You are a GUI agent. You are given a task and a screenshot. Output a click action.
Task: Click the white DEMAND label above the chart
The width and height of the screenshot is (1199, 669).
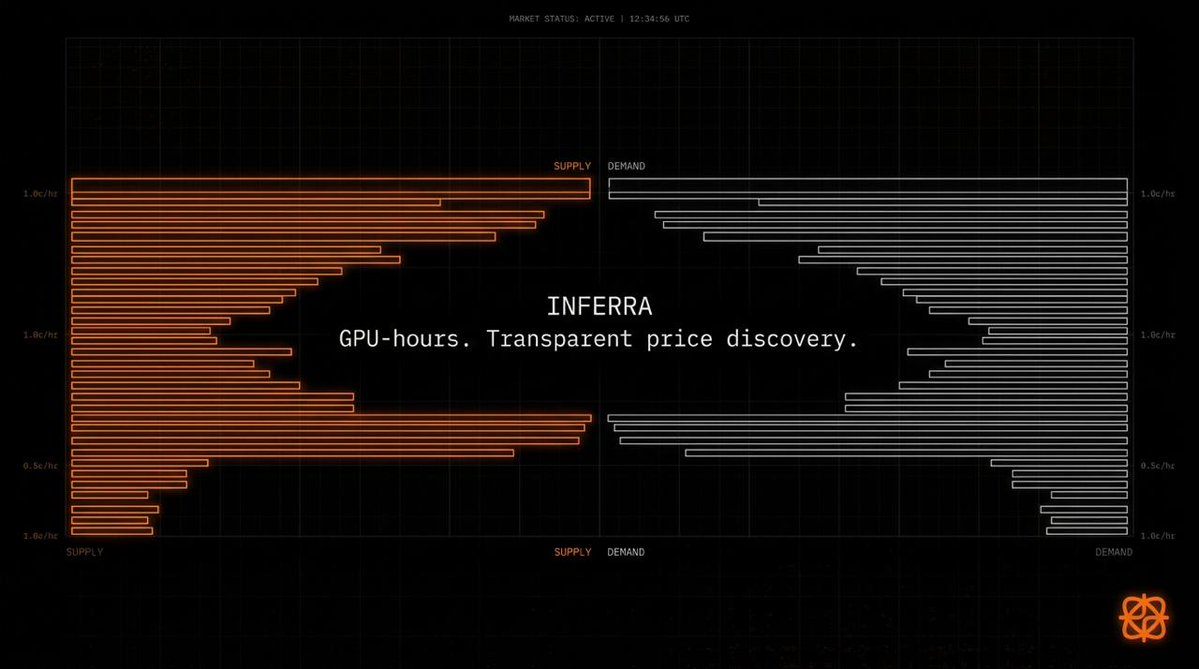tap(626, 166)
